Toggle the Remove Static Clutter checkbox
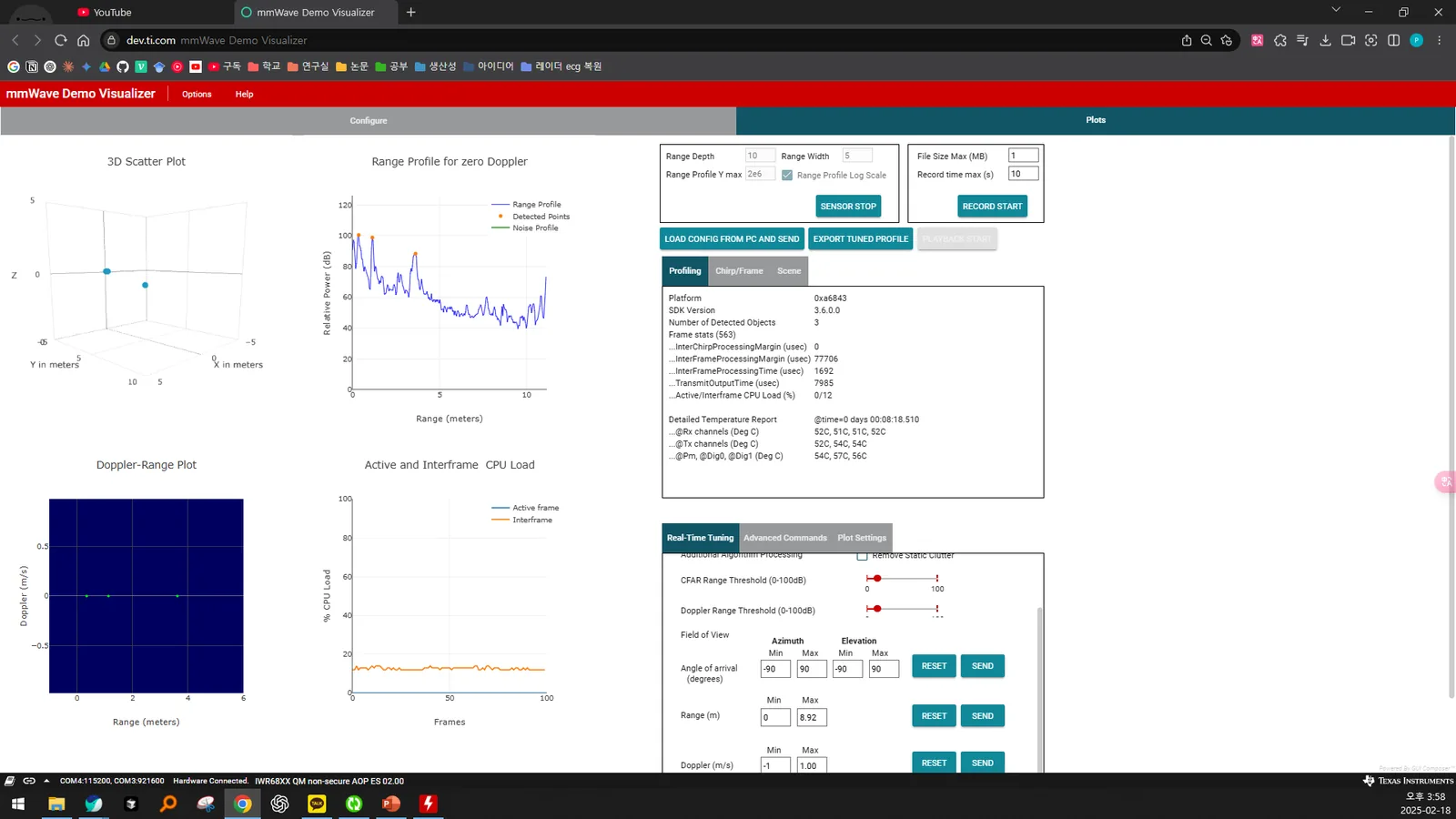 (x=862, y=556)
